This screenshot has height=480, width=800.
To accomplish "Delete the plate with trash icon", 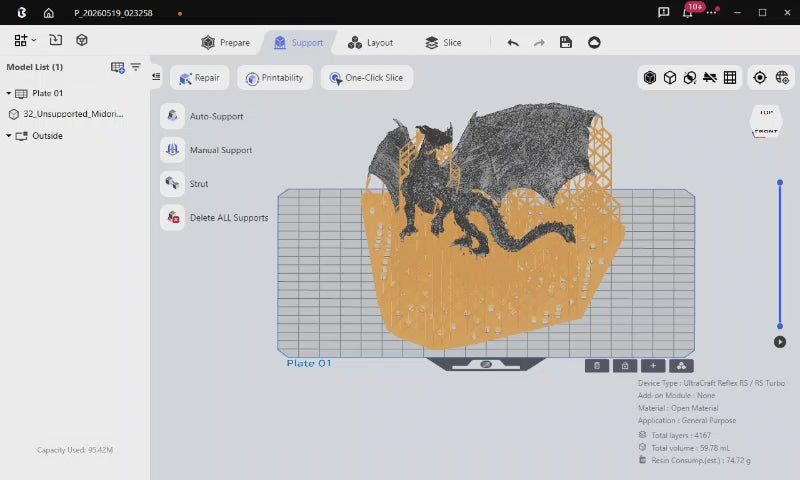I will click(x=597, y=366).
